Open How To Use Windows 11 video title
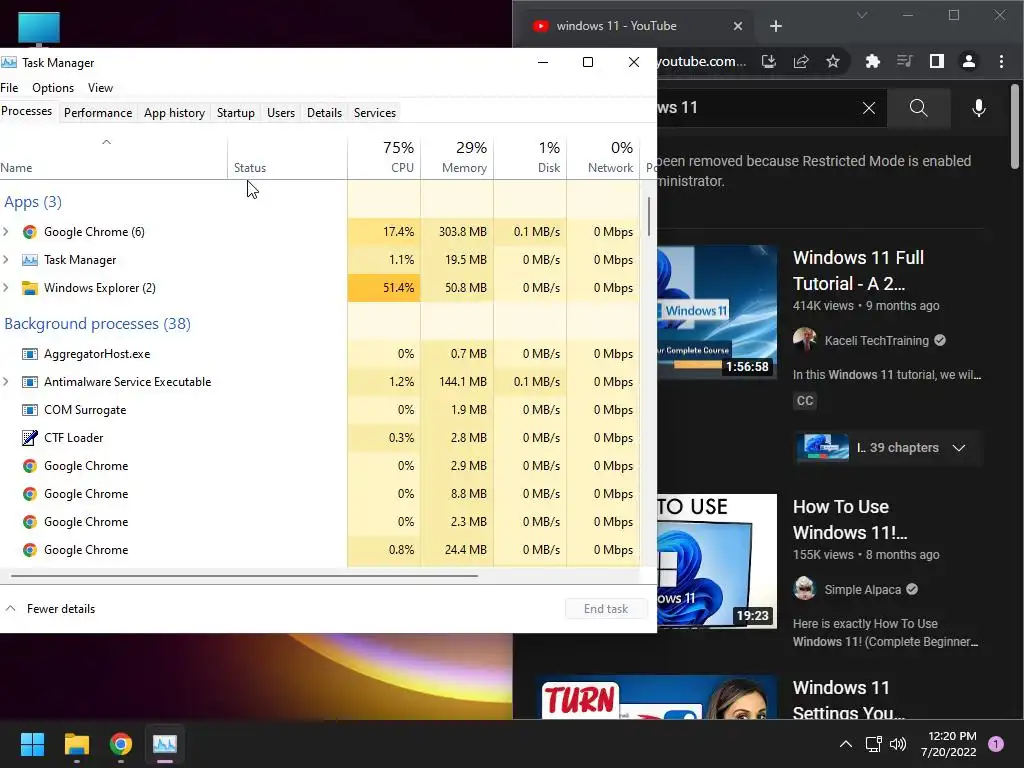This screenshot has height=768, width=1024. pyautogui.click(x=850, y=520)
